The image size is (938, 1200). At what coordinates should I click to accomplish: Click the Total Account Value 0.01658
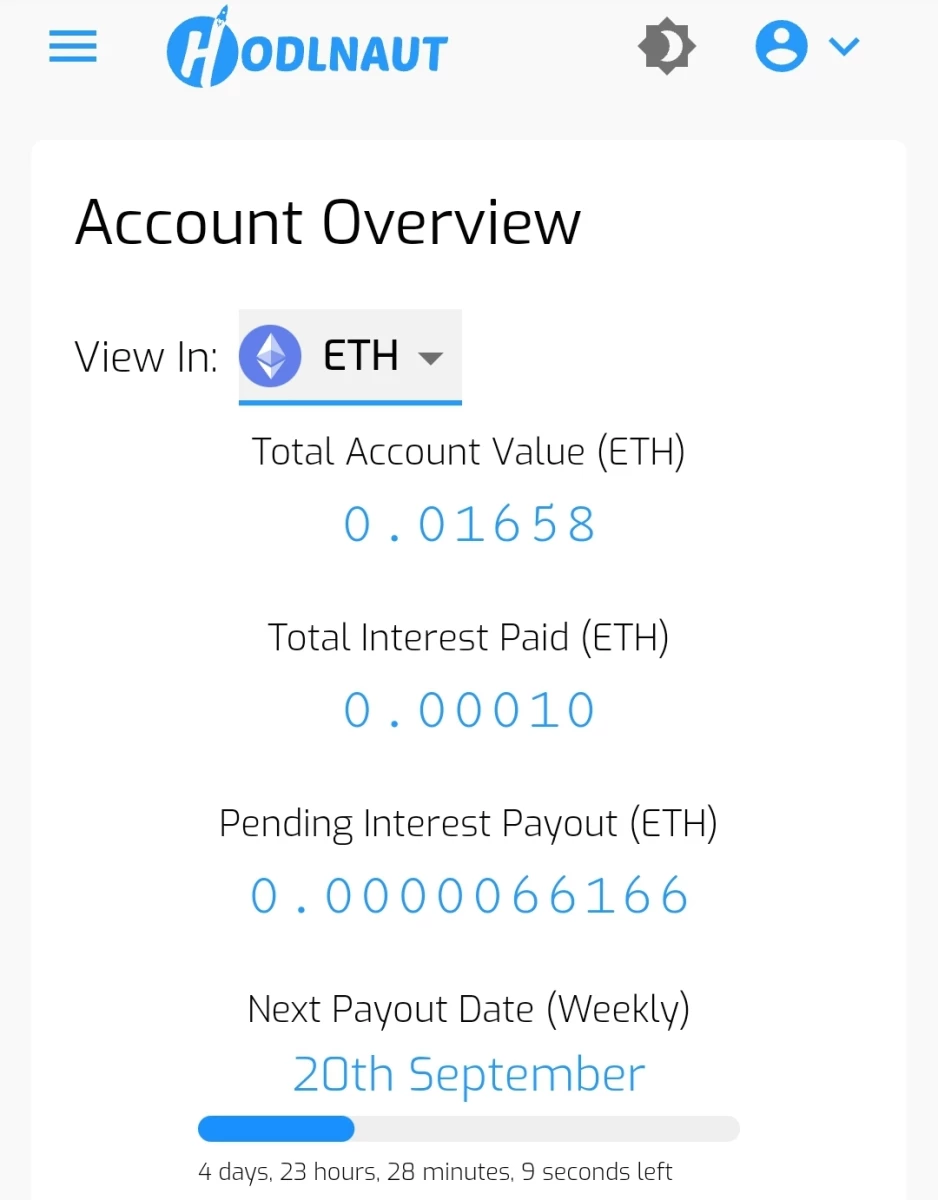pyautogui.click(x=469, y=524)
